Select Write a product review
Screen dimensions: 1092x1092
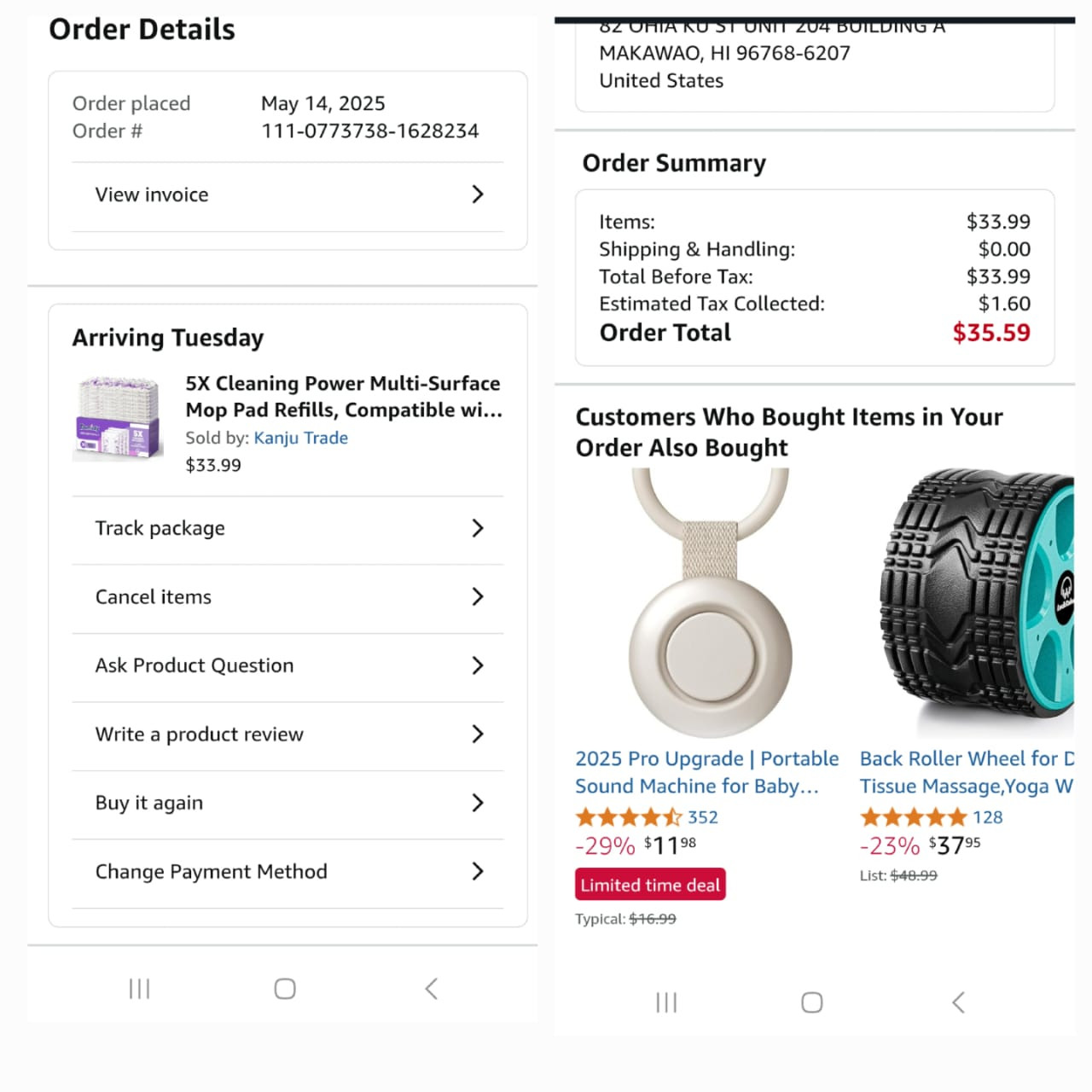coord(200,735)
